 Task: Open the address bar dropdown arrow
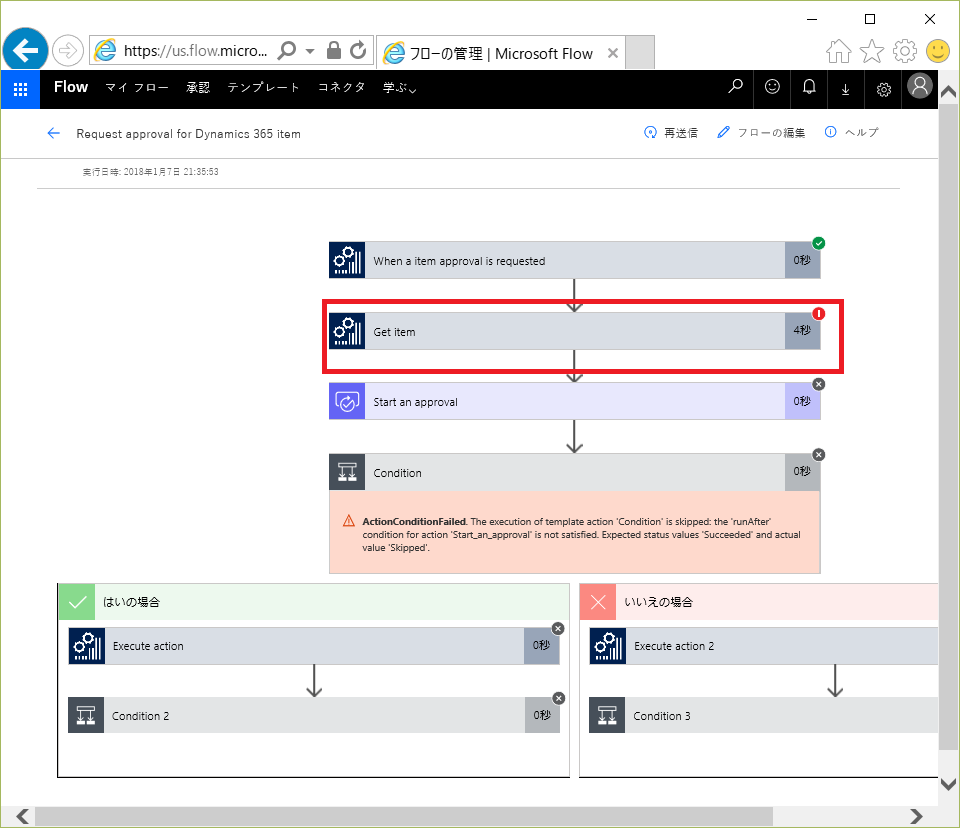click(310, 51)
